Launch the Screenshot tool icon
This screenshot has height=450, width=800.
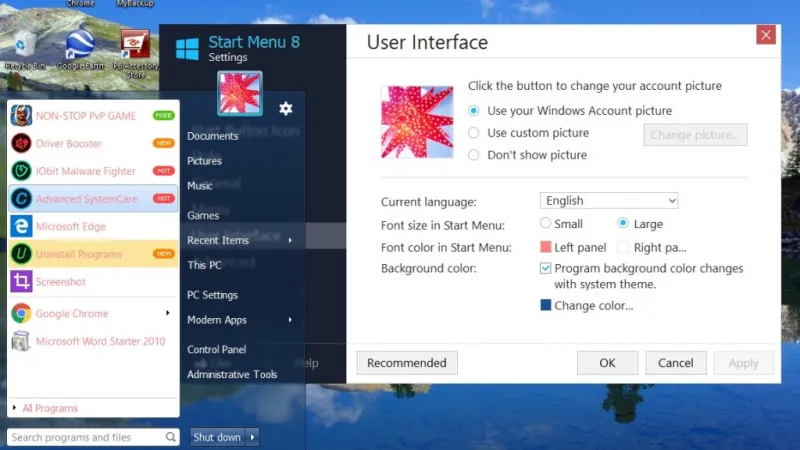[x=21, y=281]
